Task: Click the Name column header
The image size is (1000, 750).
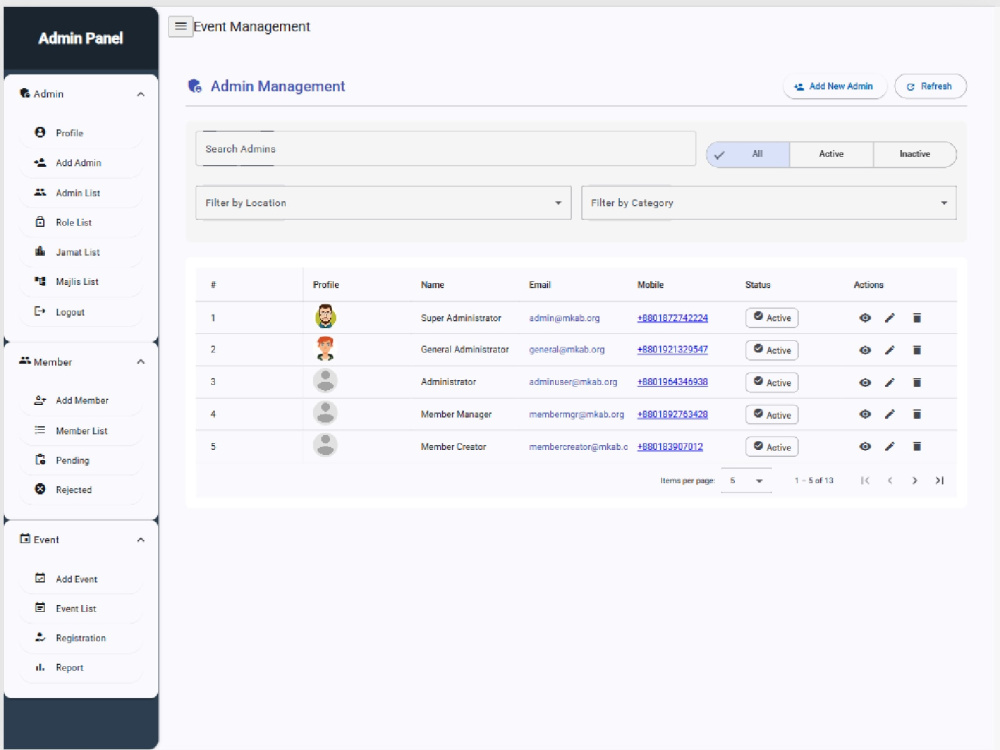Action: coord(432,285)
